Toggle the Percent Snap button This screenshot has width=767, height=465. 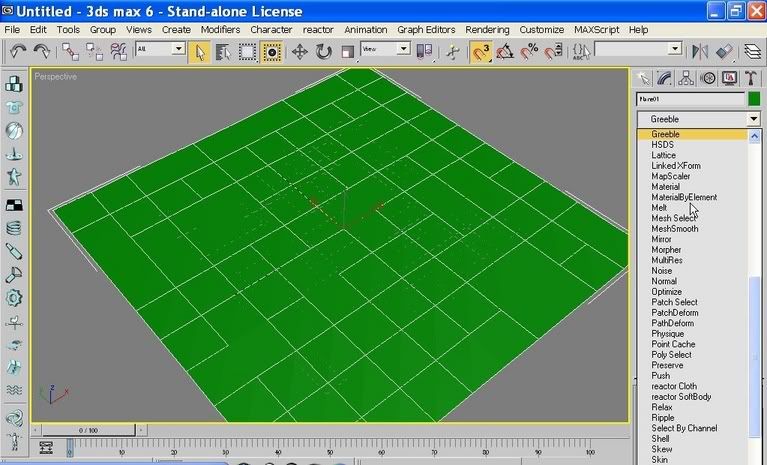[x=529, y=51]
